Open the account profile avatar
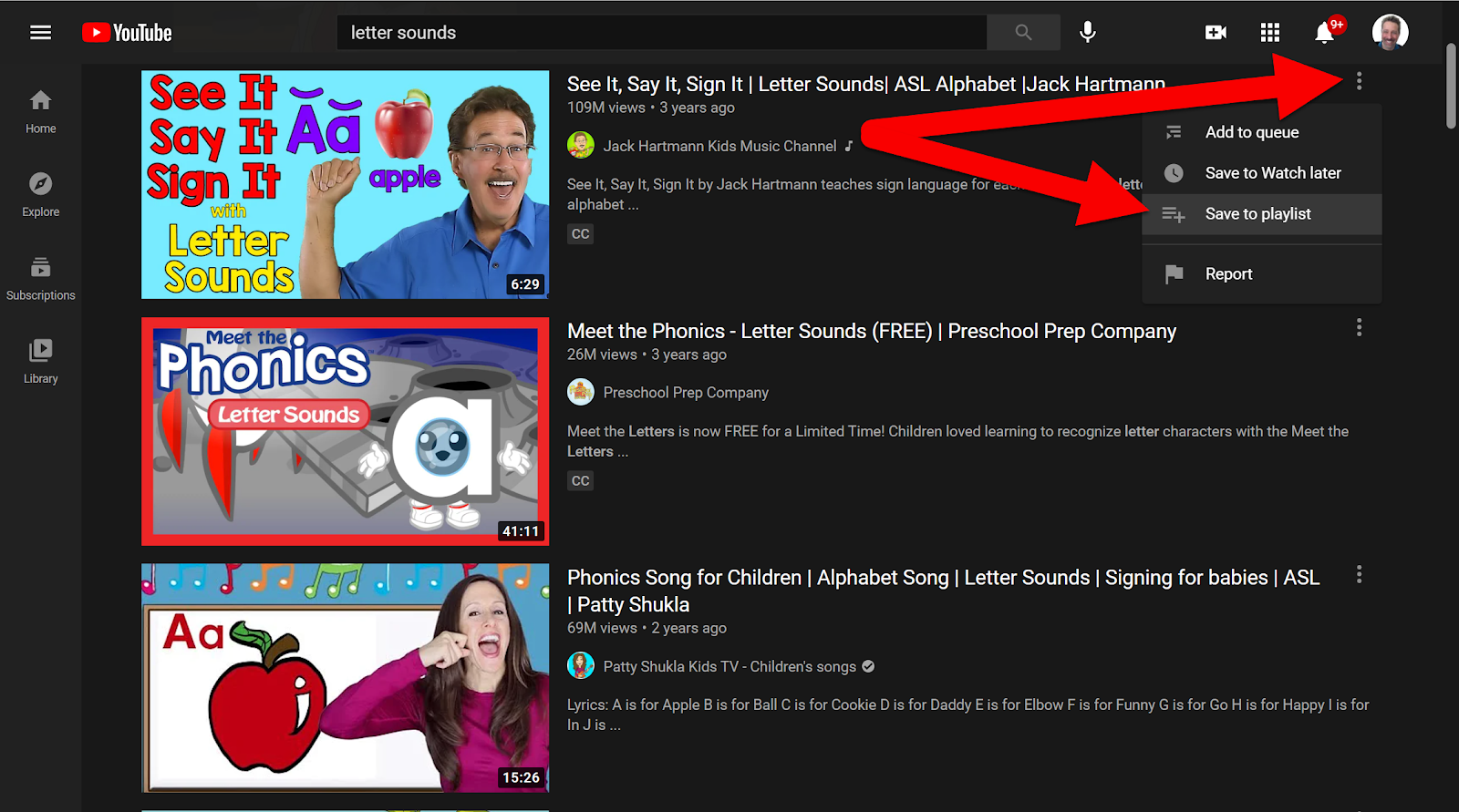Image resolution: width=1459 pixels, height=812 pixels. point(1390,33)
